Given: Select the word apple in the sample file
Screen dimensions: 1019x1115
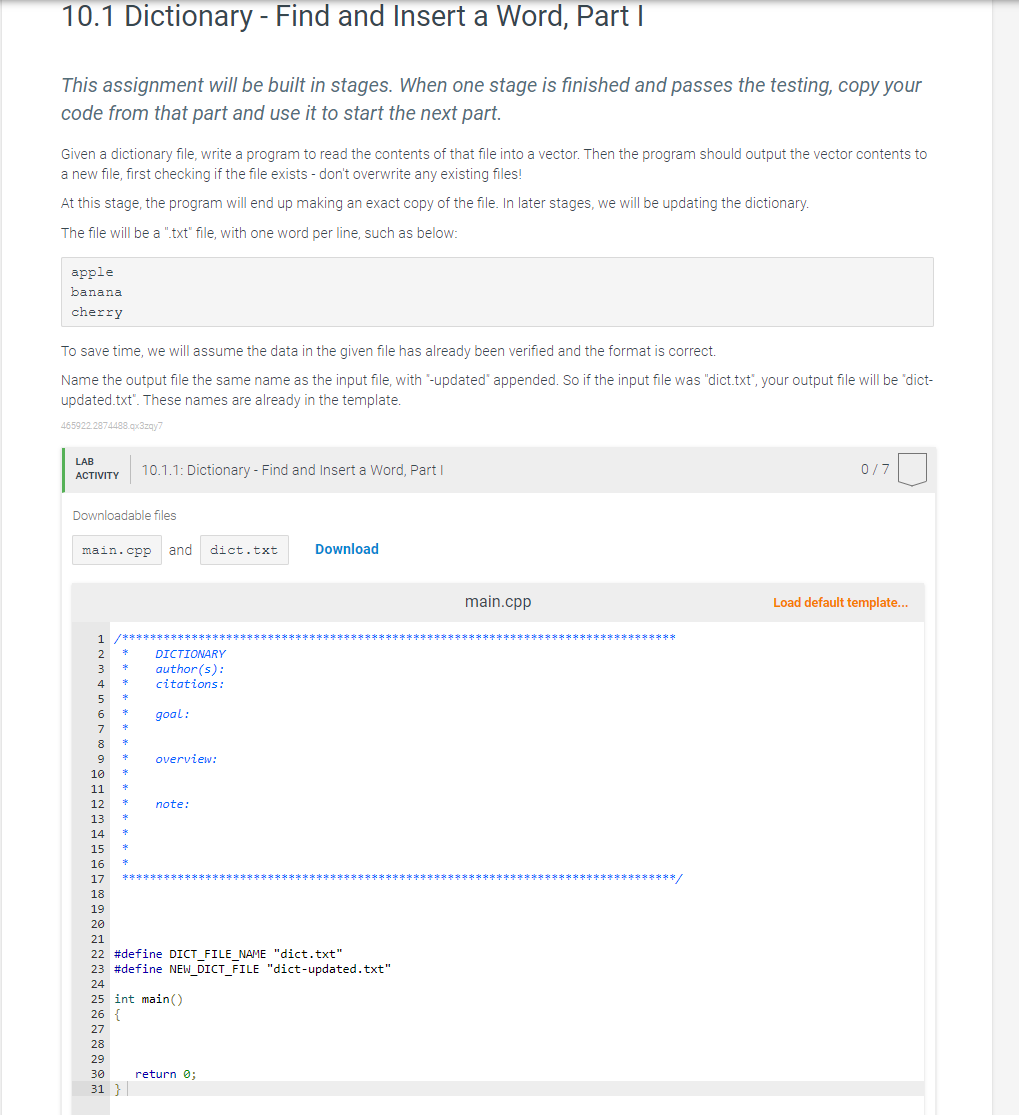Looking at the screenshot, I should click(x=91, y=271).
